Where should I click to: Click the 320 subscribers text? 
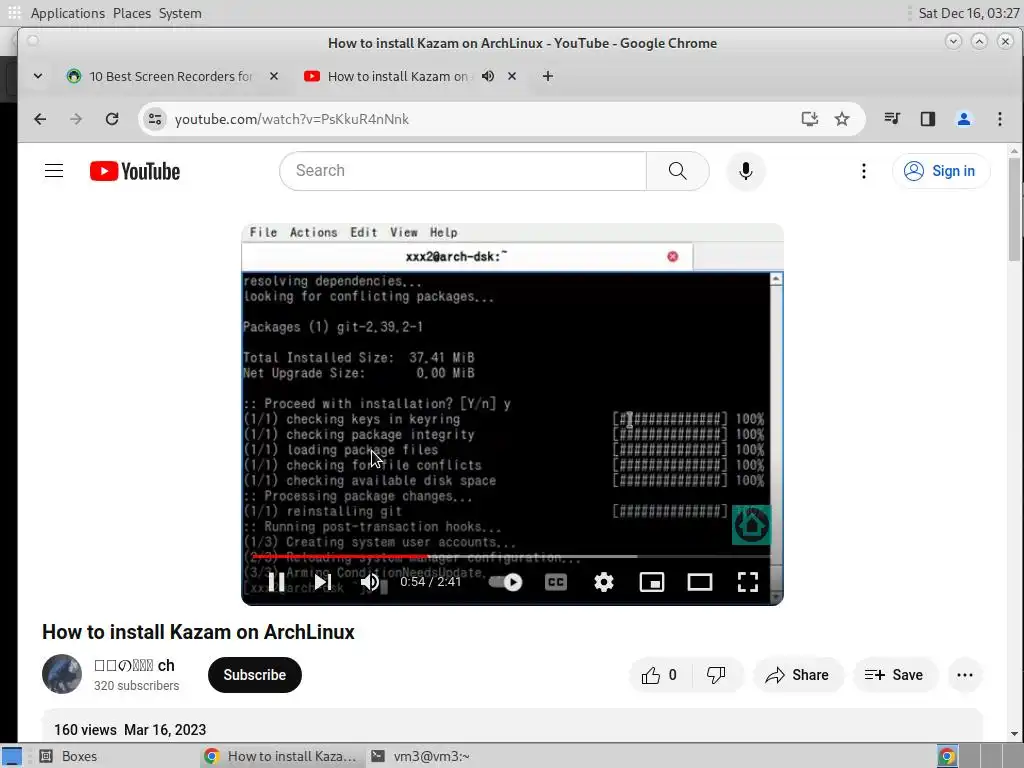tap(136, 686)
